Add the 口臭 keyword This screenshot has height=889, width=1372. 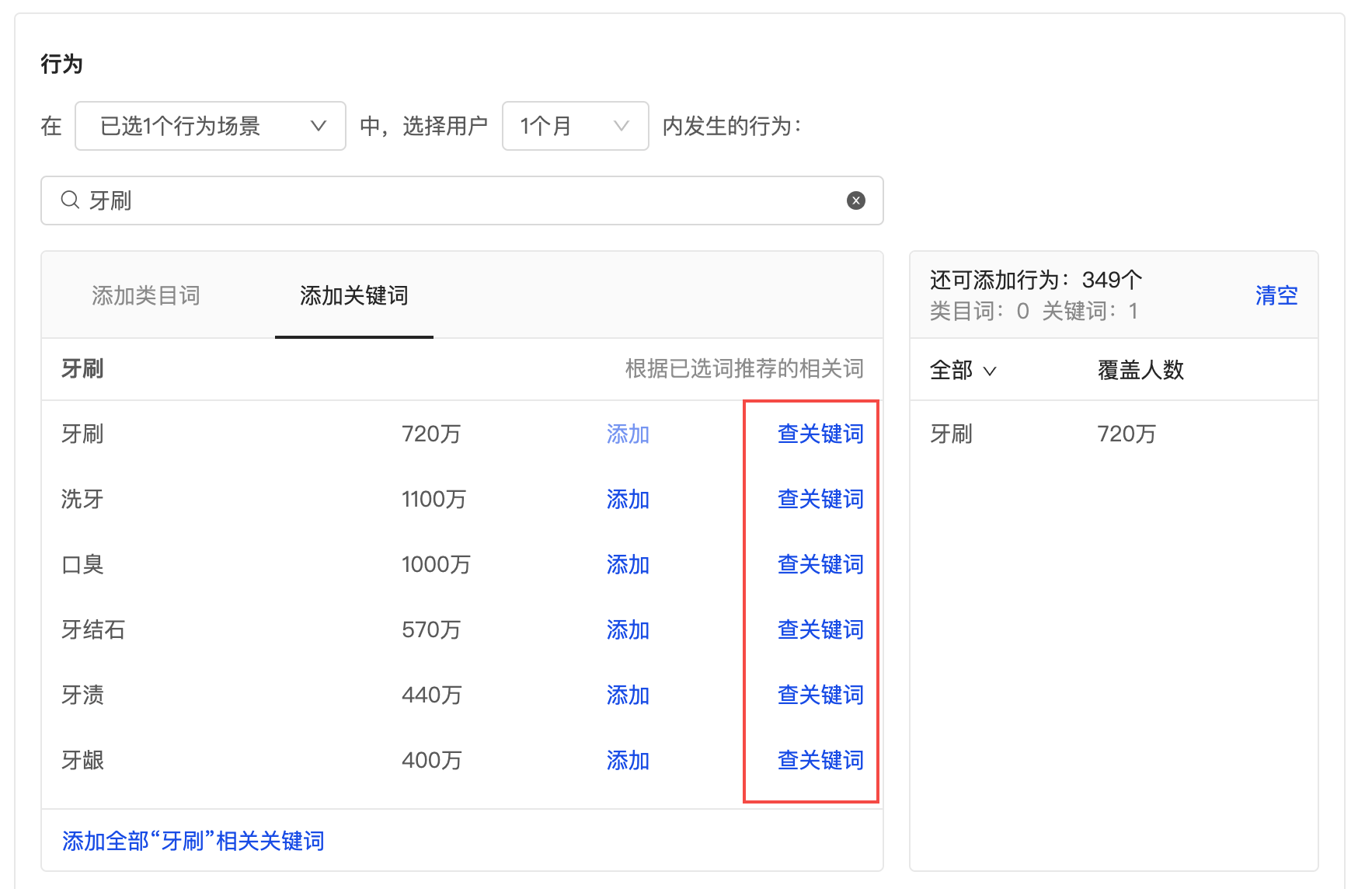[x=627, y=565]
